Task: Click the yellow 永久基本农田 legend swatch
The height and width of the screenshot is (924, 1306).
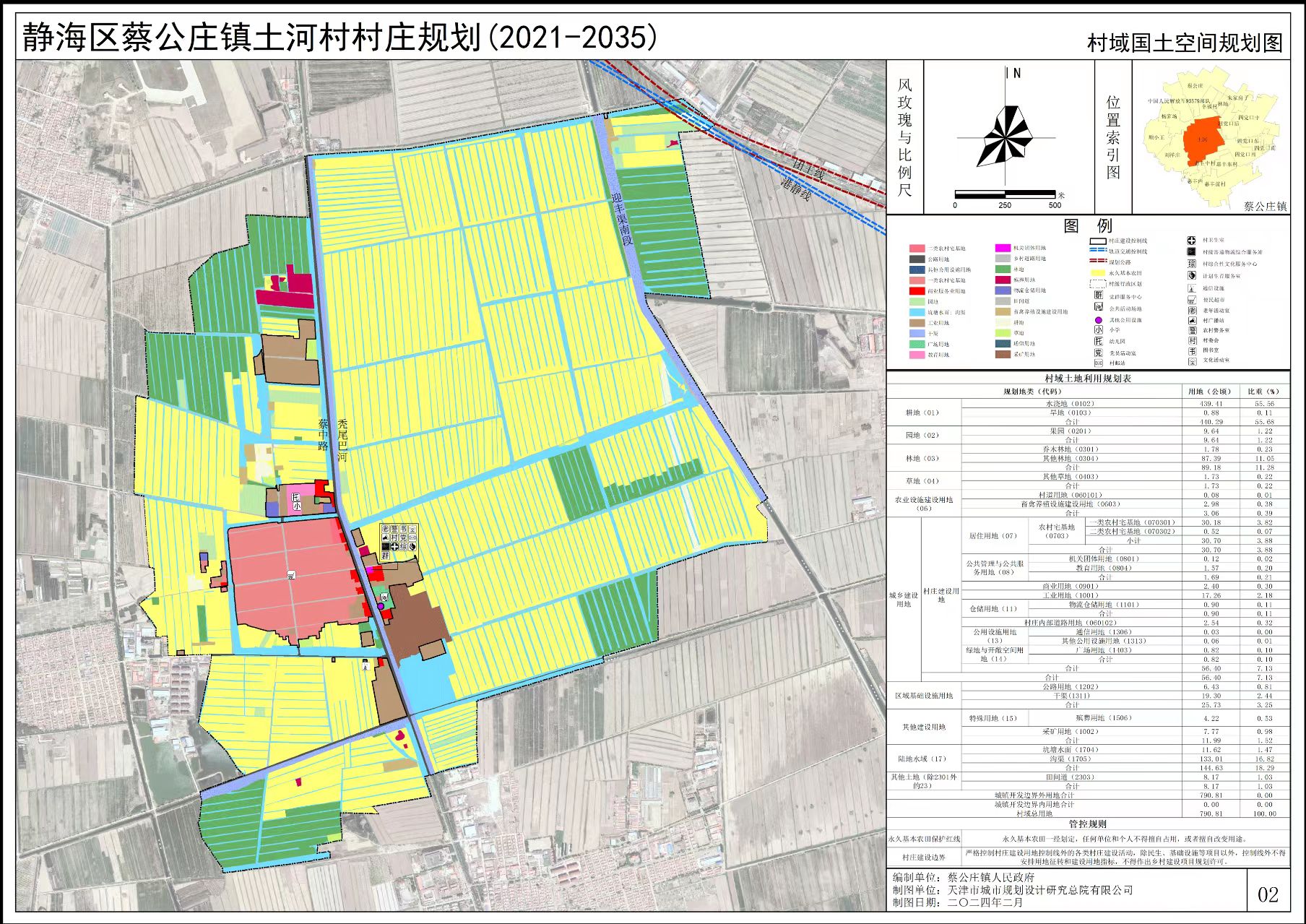Action: [1099, 273]
